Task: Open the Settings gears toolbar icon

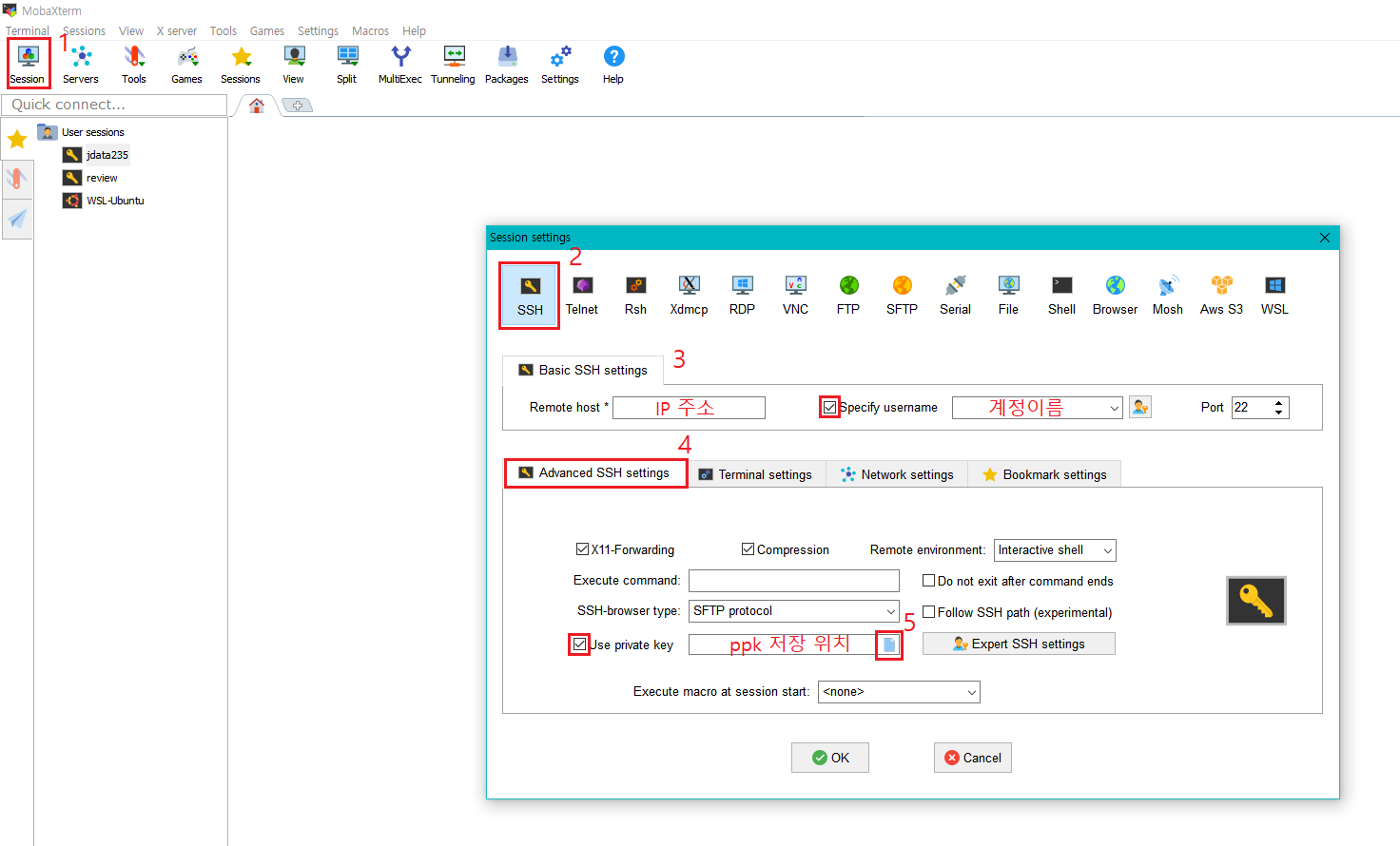Action: (560, 65)
